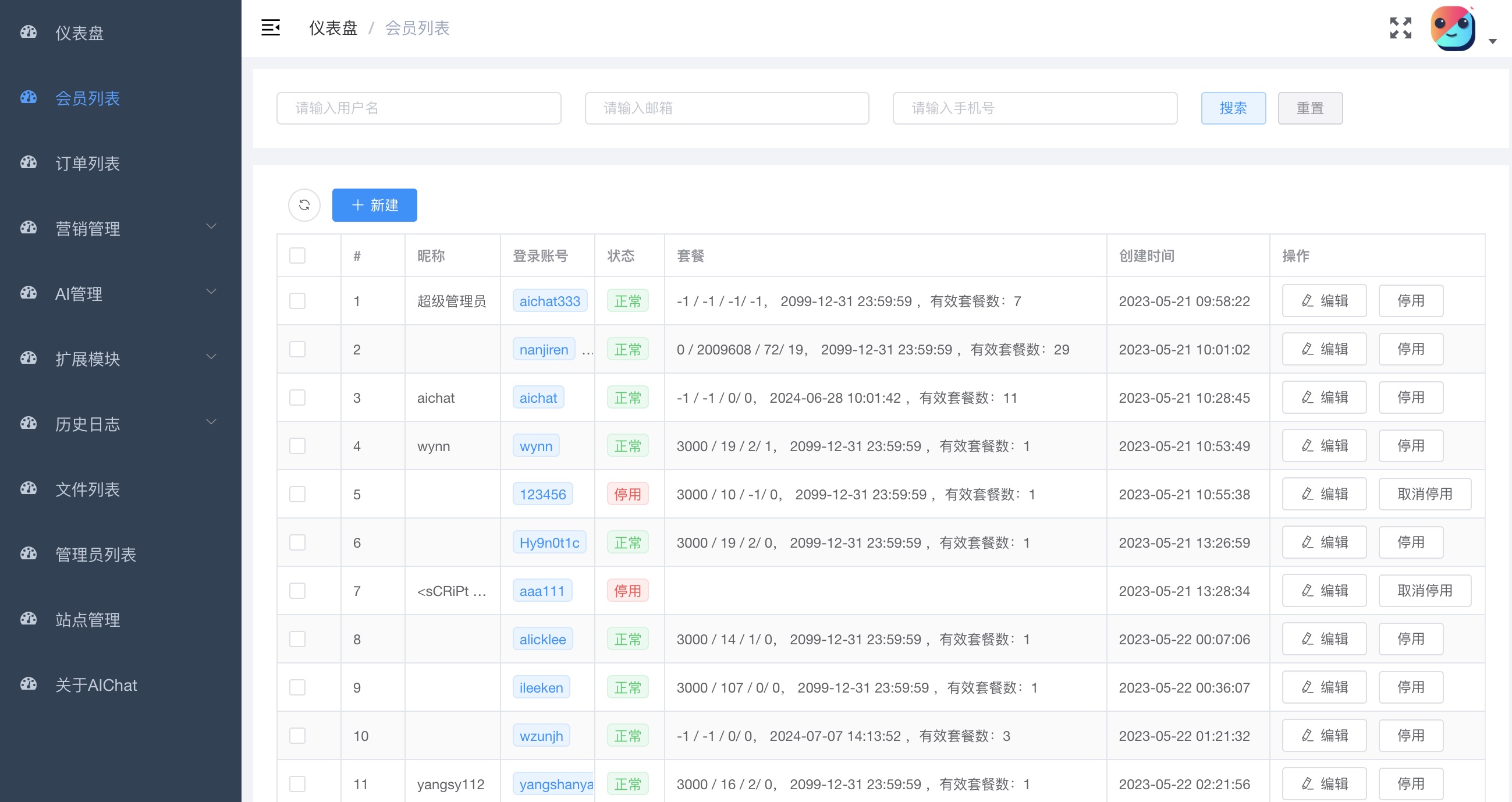This screenshot has height=802, width=1512.
Task: Go to 仪表盘 in sidebar
Action: click(79, 32)
